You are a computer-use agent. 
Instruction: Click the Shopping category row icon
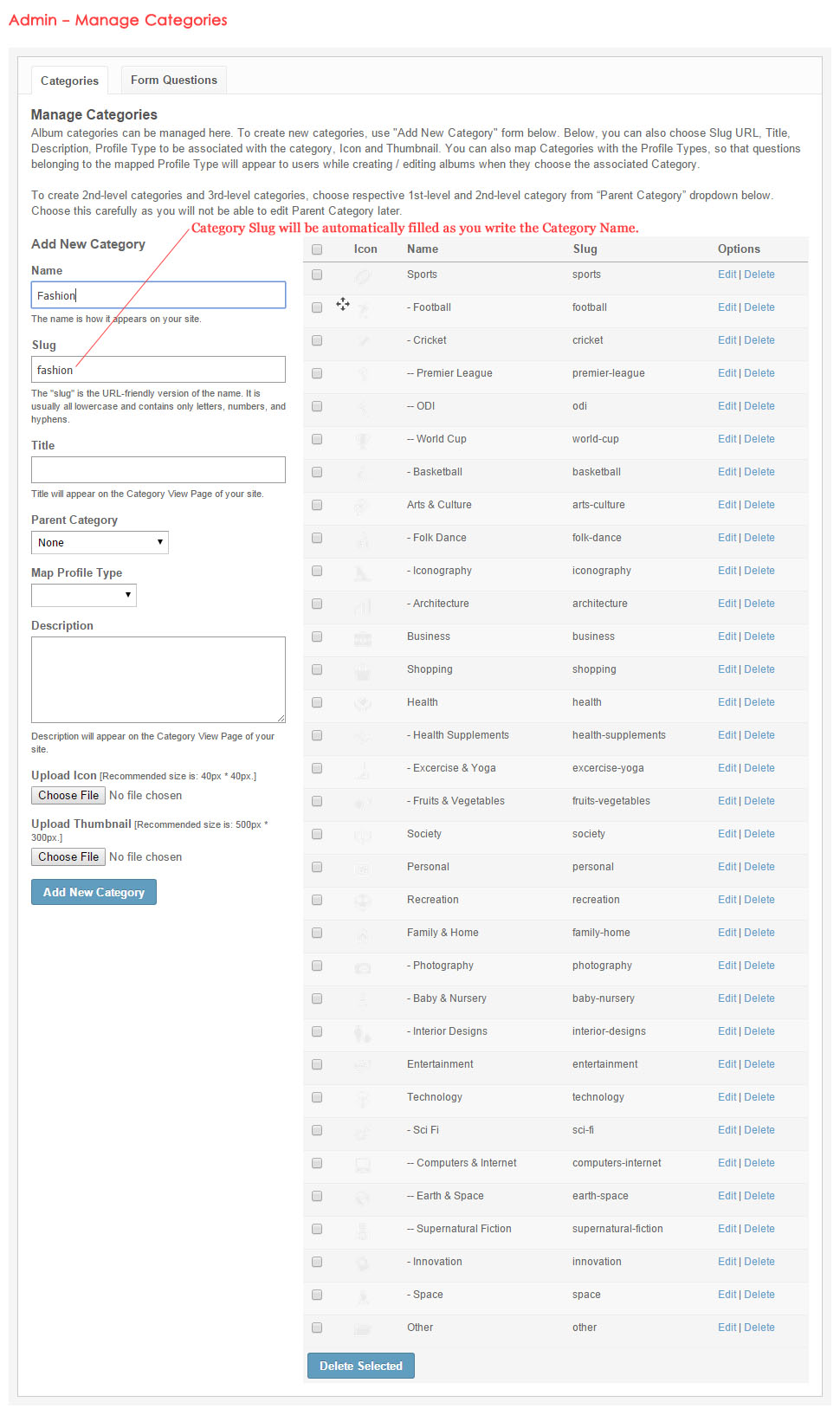(363, 670)
